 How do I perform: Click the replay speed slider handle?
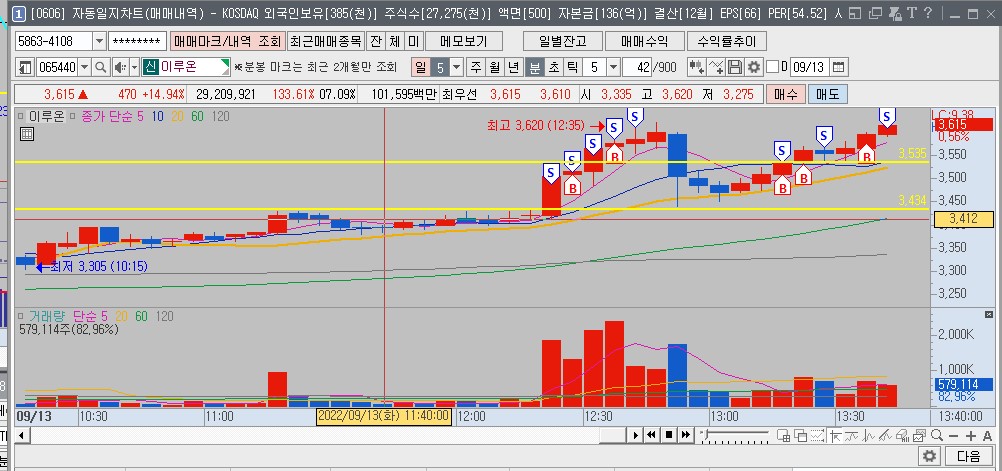tap(705, 434)
